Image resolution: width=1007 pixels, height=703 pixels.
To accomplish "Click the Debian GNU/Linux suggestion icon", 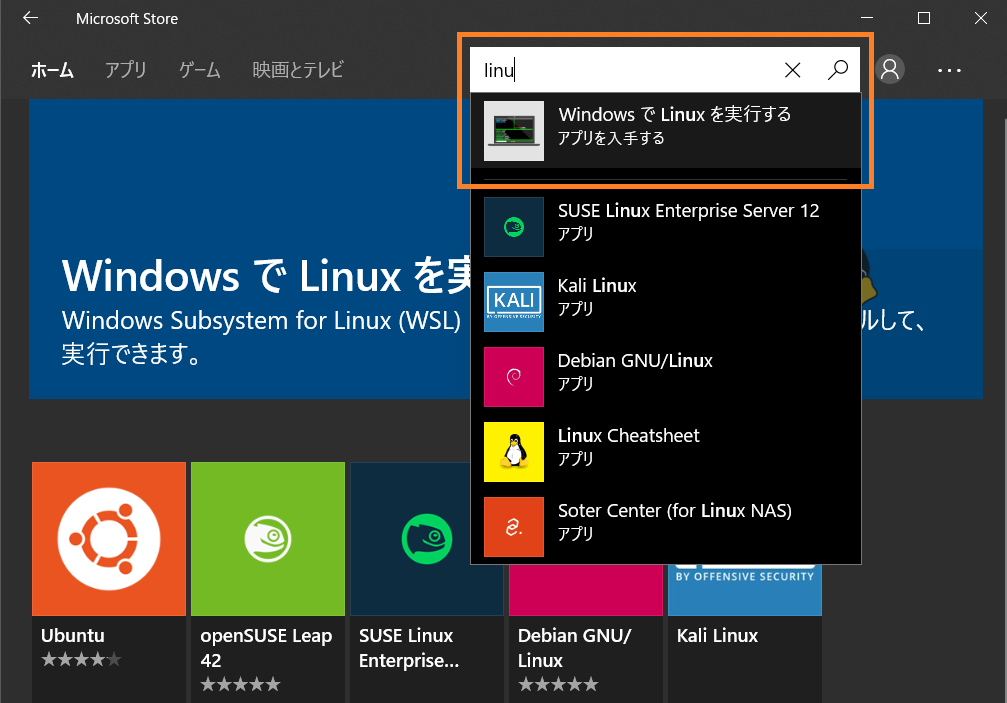I will point(514,377).
